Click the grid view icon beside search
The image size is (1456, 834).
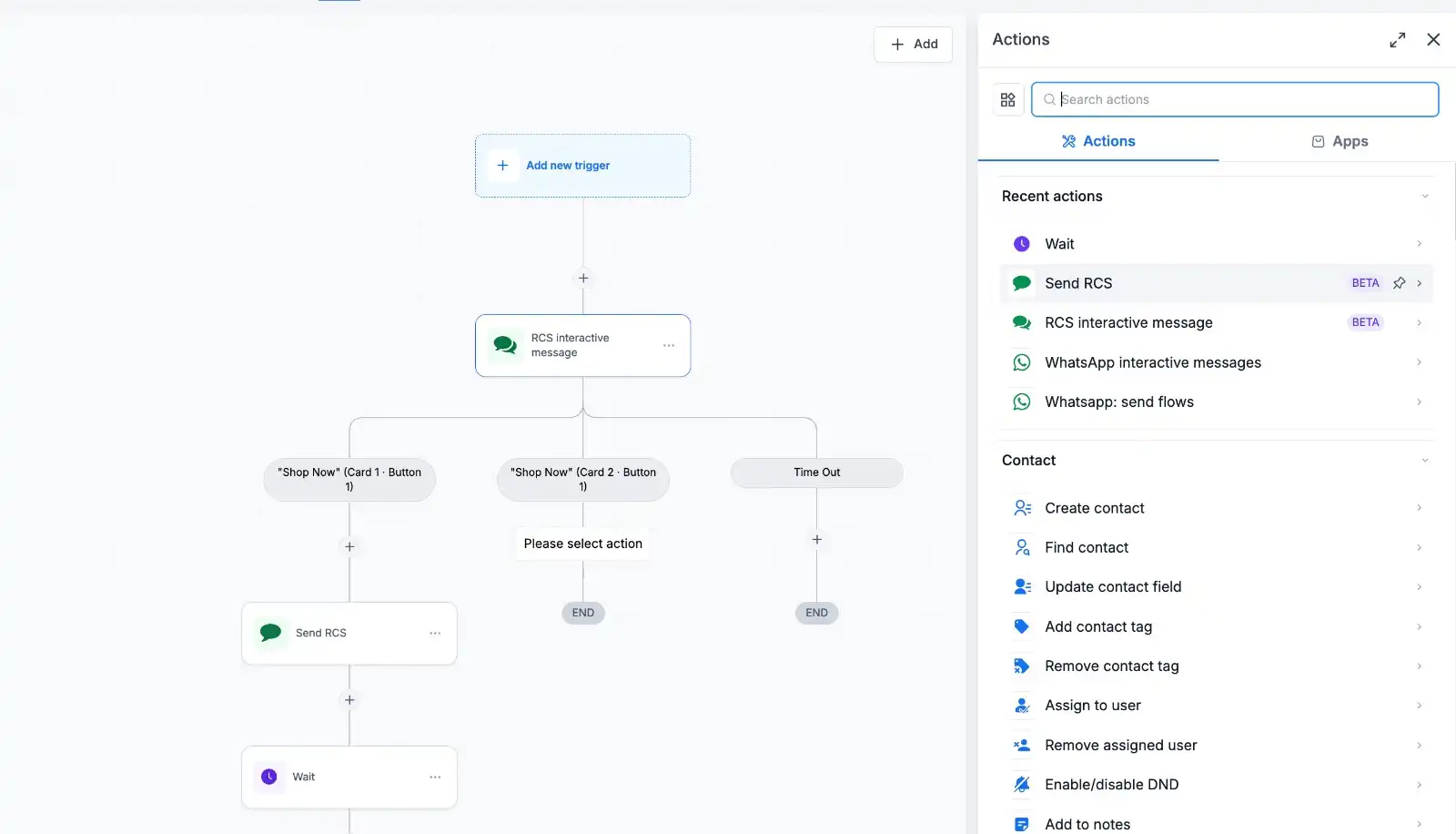click(x=1007, y=99)
